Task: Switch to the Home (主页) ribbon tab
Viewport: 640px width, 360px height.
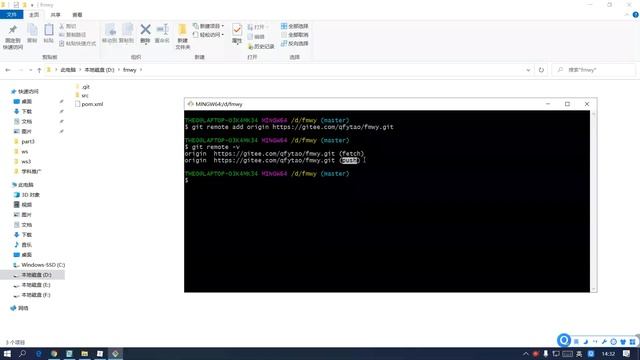Action: (34, 15)
